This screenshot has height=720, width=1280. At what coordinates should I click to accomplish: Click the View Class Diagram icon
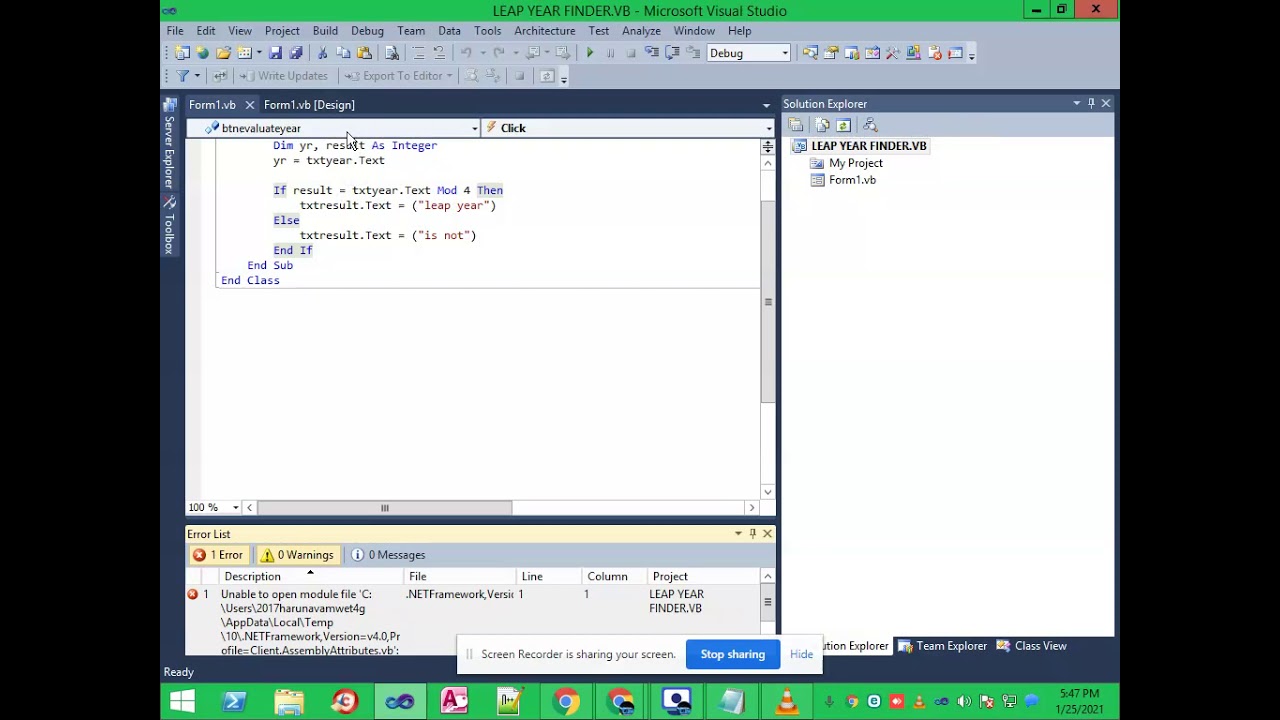pos(870,125)
